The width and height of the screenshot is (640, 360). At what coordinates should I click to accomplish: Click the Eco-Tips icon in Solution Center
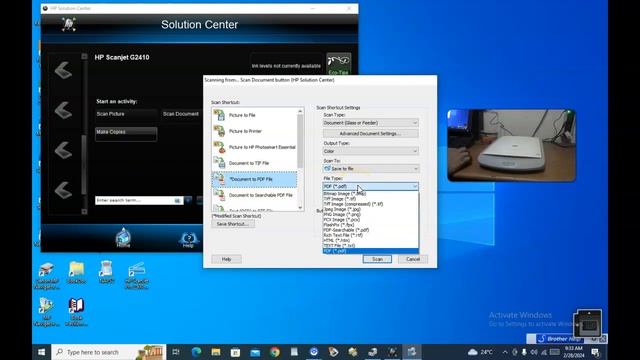coord(338,64)
